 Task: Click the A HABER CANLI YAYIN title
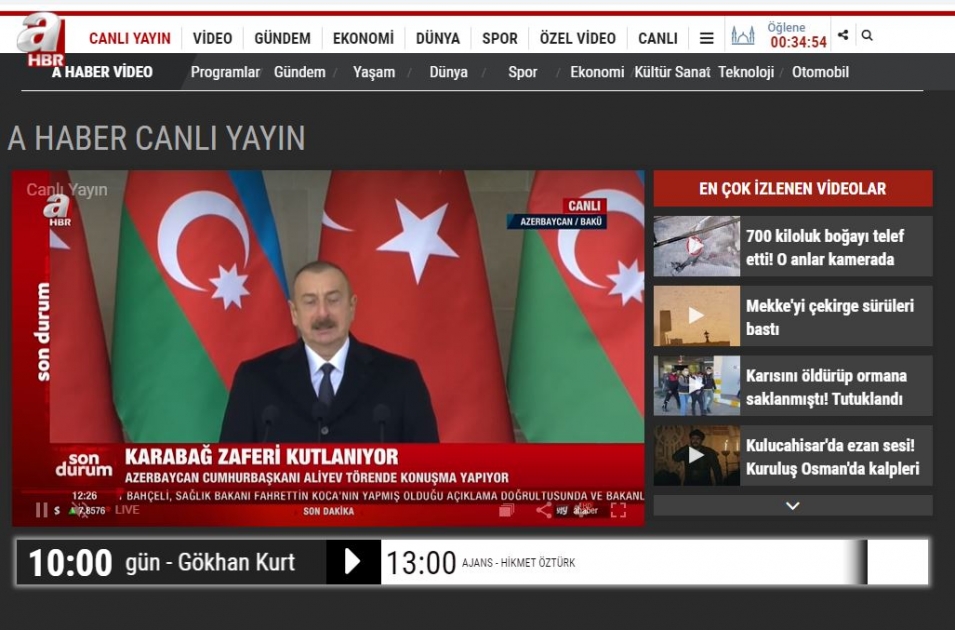tap(156, 138)
